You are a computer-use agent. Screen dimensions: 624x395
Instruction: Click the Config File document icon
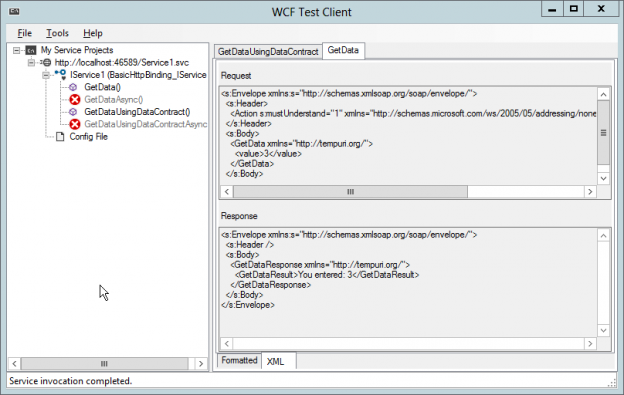pos(60,137)
